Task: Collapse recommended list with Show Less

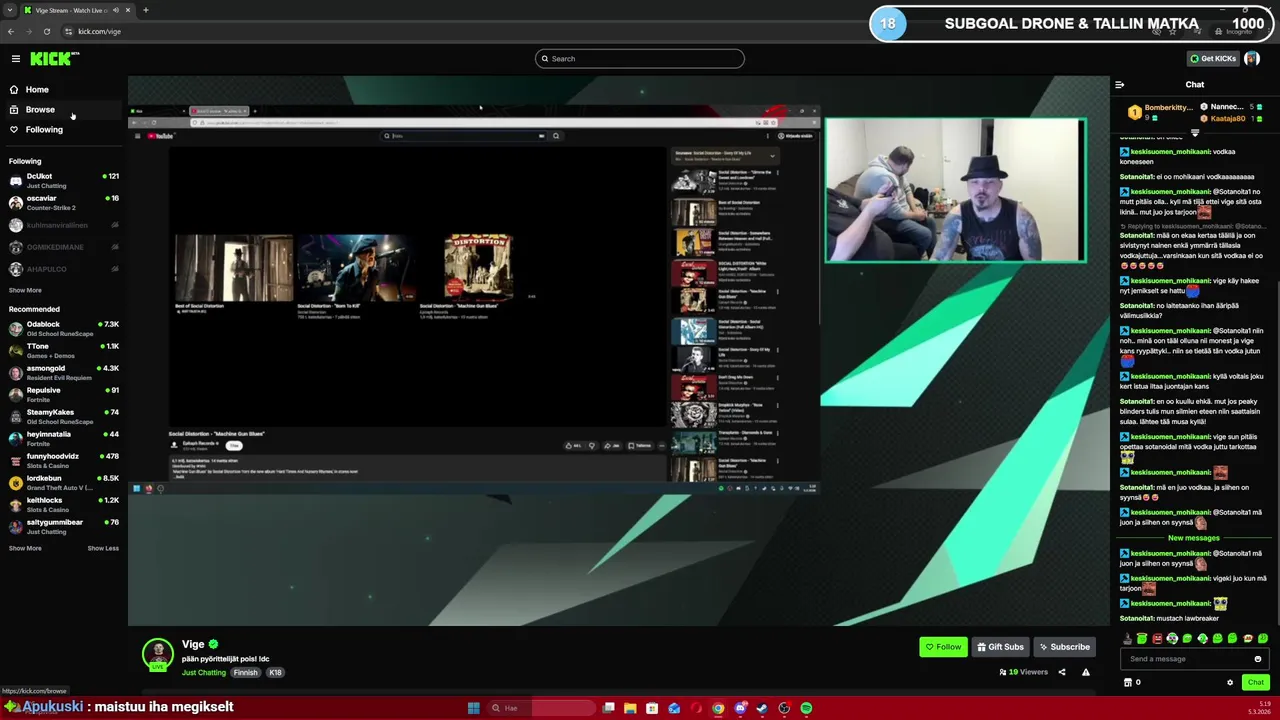Action: pos(103,548)
